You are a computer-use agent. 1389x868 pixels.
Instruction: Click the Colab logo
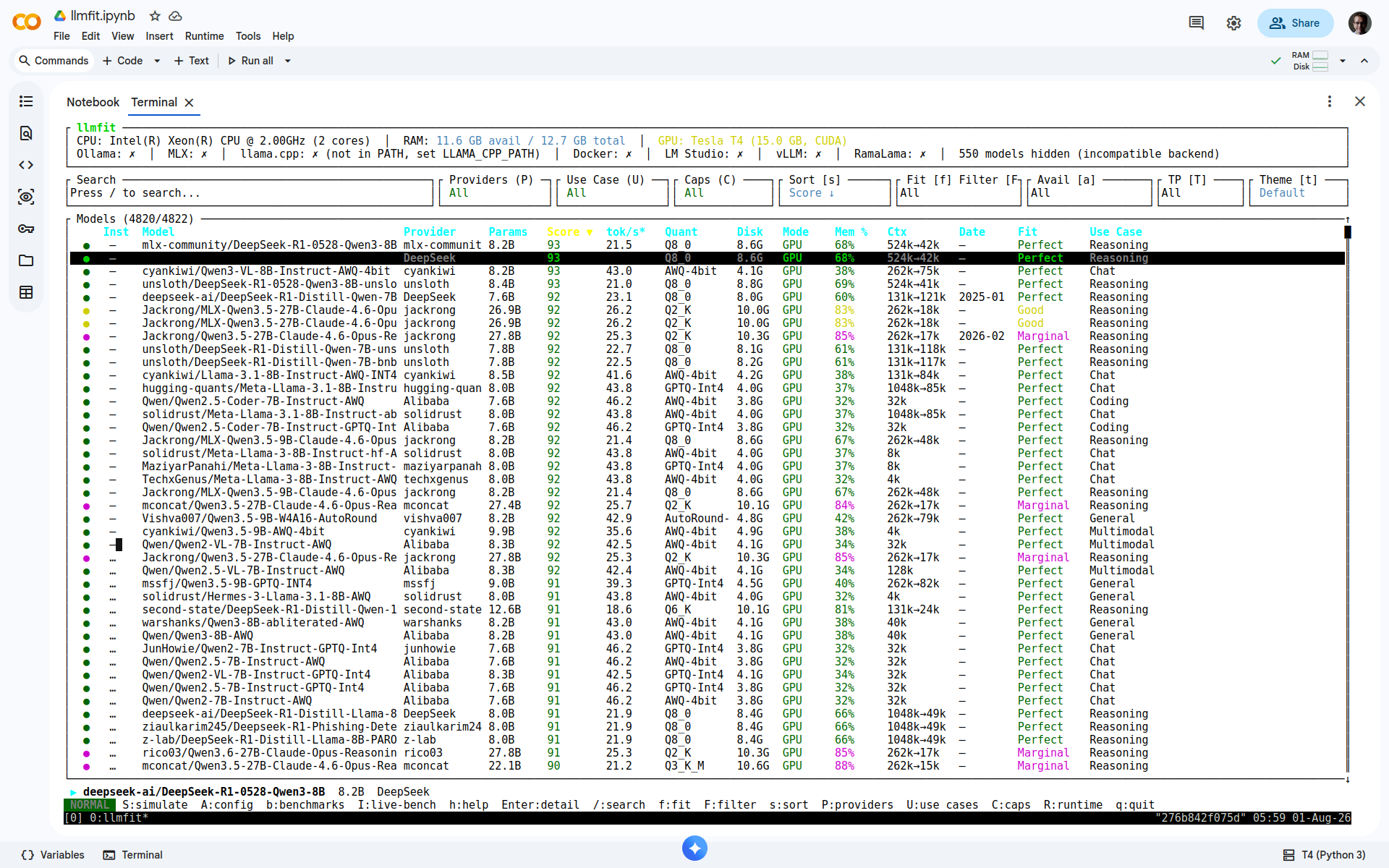27,22
